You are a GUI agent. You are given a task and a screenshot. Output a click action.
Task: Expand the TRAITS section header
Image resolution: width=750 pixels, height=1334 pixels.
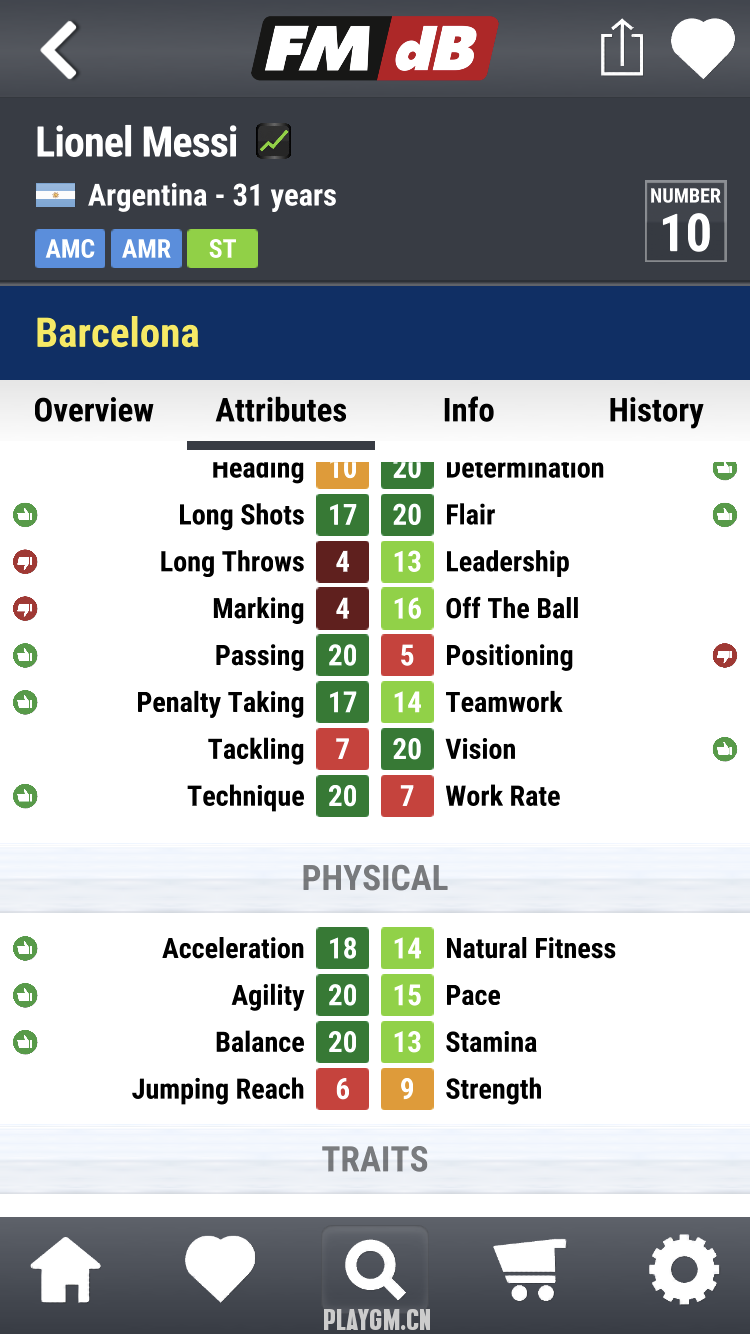[375, 1159]
